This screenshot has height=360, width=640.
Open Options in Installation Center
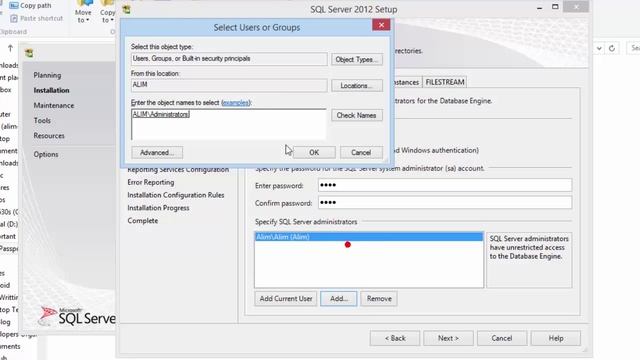click(46, 154)
